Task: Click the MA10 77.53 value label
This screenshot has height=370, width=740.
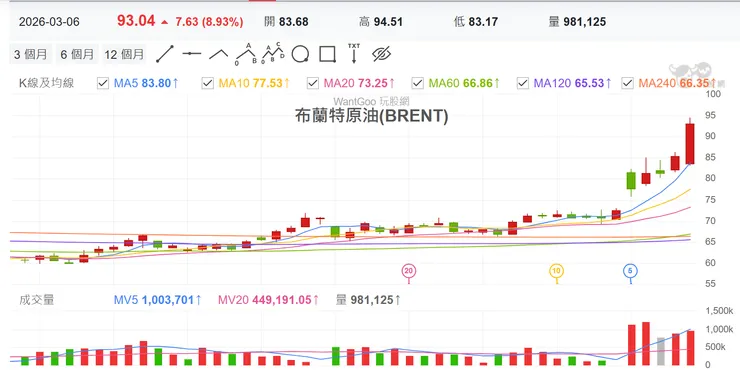Action: point(254,84)
